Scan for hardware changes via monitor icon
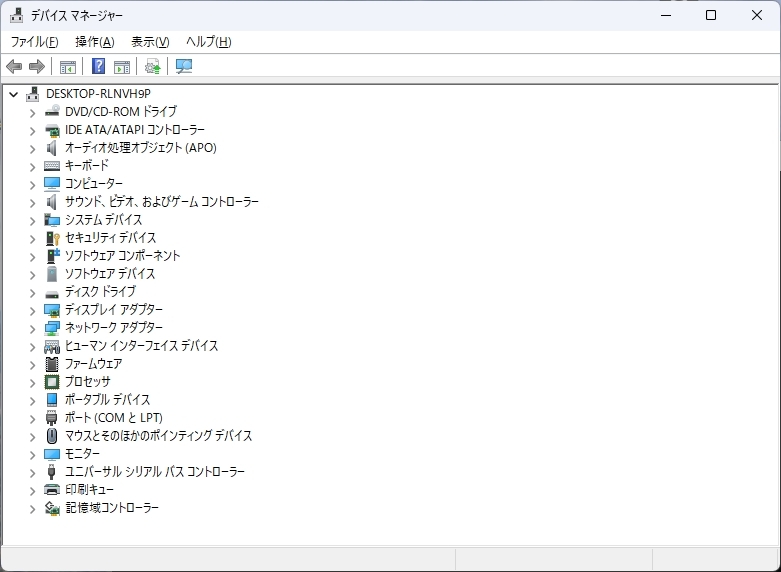 [184, 66]
